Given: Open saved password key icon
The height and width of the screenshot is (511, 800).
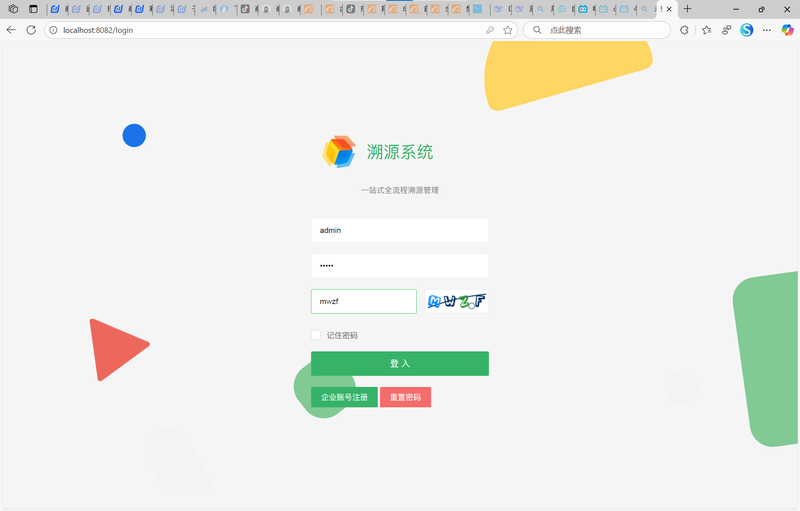Looking at the screenshot, I should 490,30.
